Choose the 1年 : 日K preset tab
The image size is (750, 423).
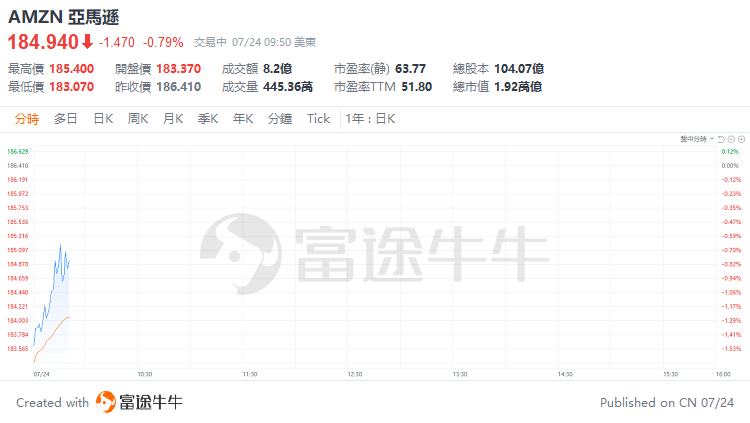tap(370, 119)
